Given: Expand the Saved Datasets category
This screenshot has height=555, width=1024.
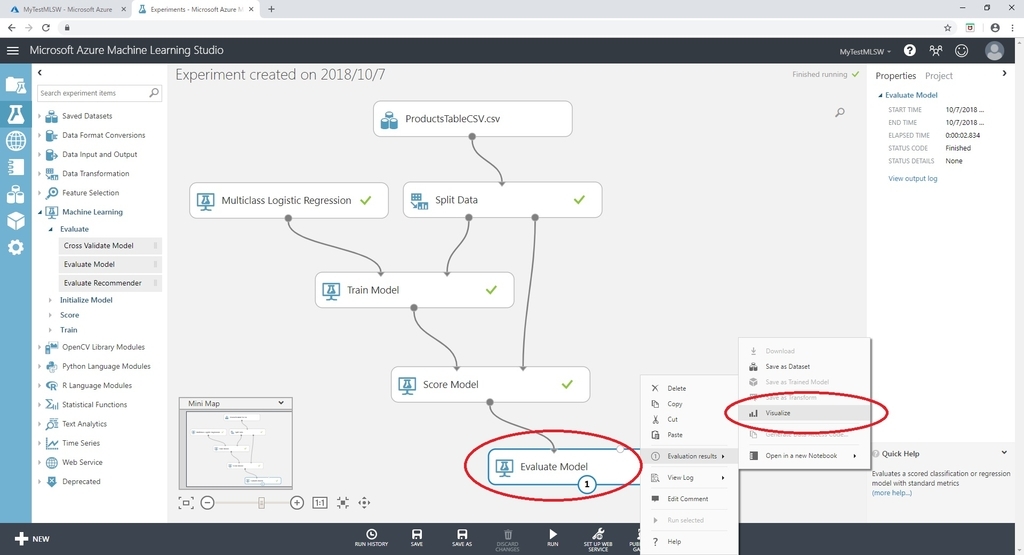Looking at the screenshot, I should (x=39, y=116).
